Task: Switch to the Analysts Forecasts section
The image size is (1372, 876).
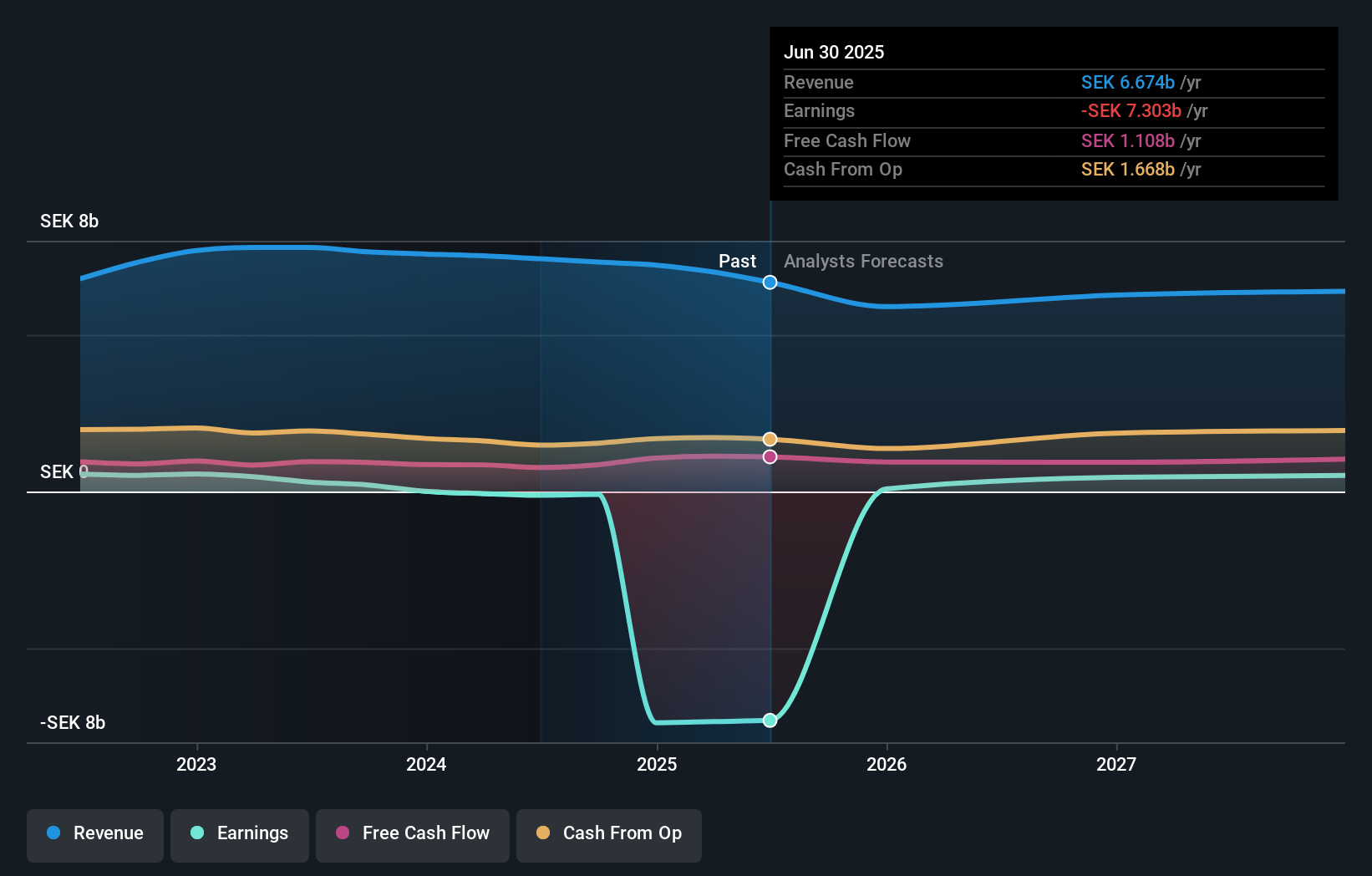Action: point(863,261)
